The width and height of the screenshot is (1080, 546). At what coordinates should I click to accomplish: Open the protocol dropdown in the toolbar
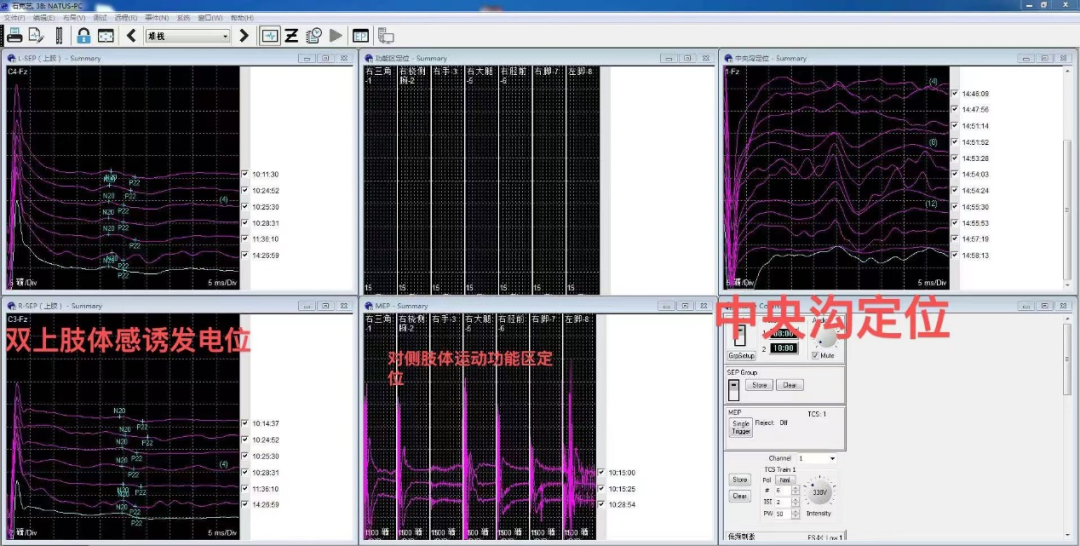click(224, 36)
